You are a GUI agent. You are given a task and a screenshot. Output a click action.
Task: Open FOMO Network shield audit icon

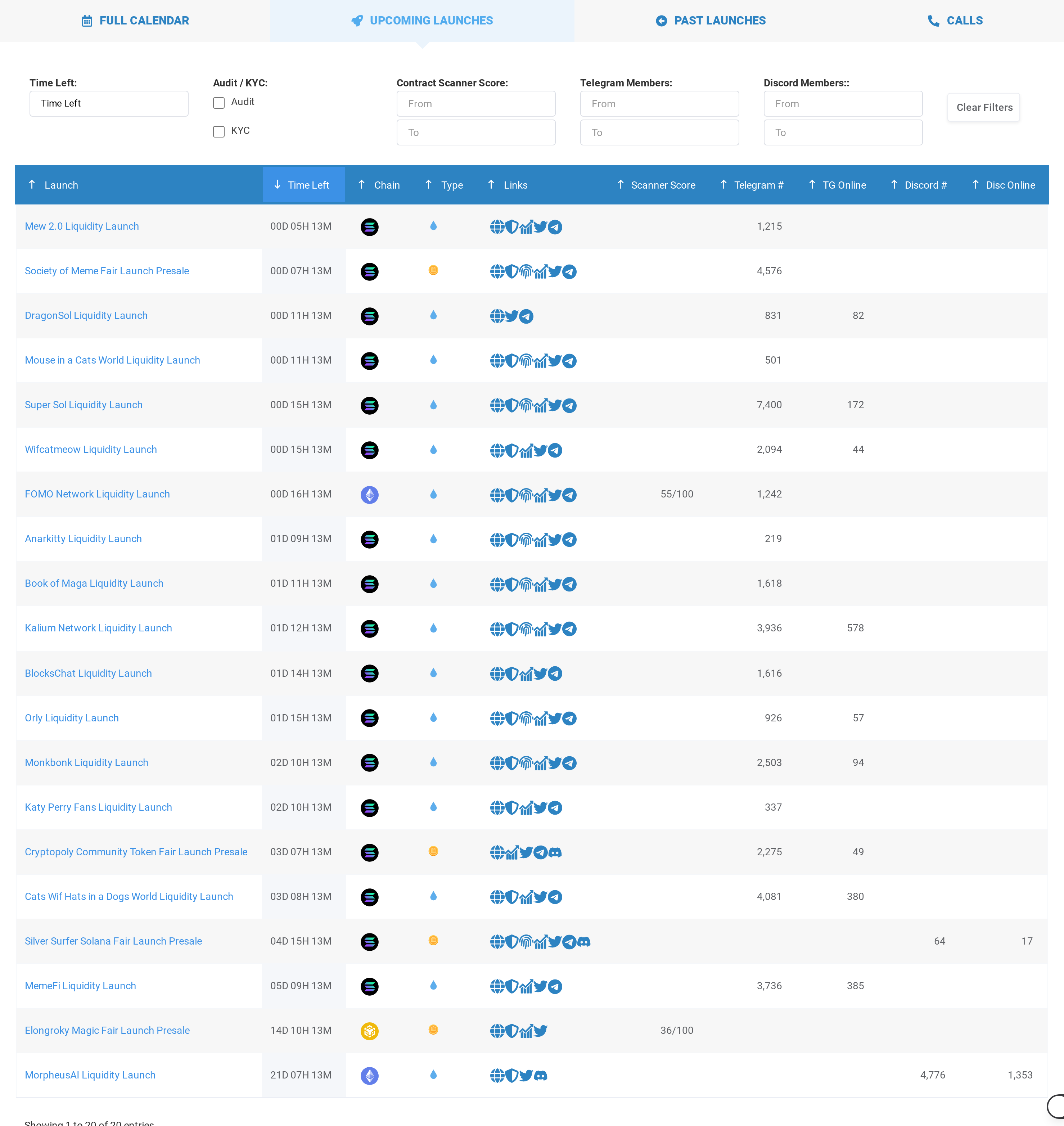point(511,495)
